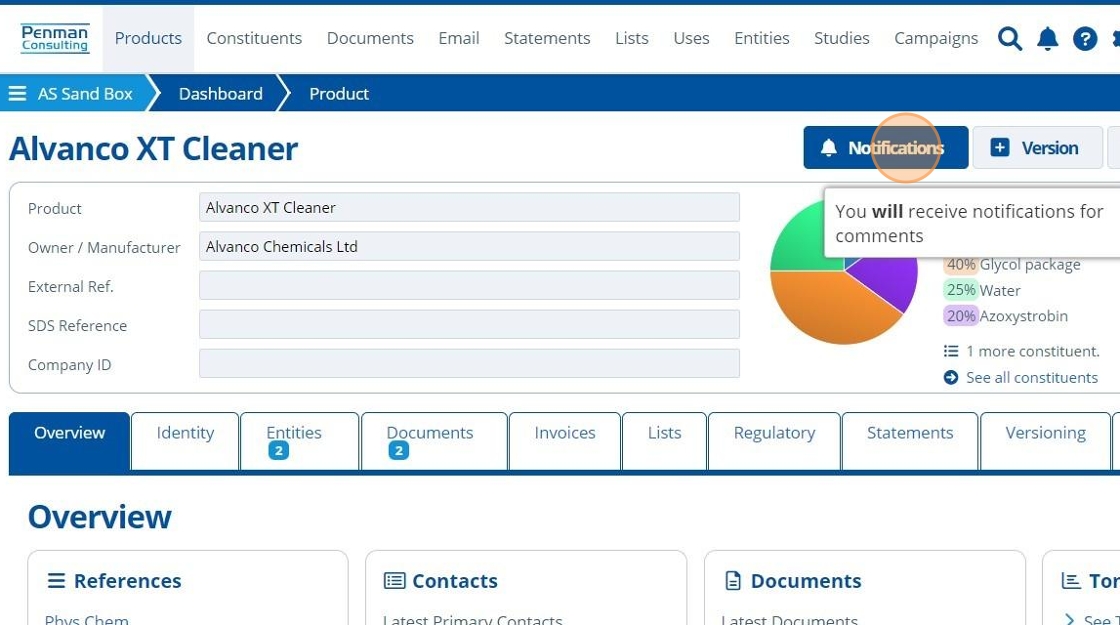1120x625 pixels.
Task: Open the Products menu
Action: tap(148, 38)
